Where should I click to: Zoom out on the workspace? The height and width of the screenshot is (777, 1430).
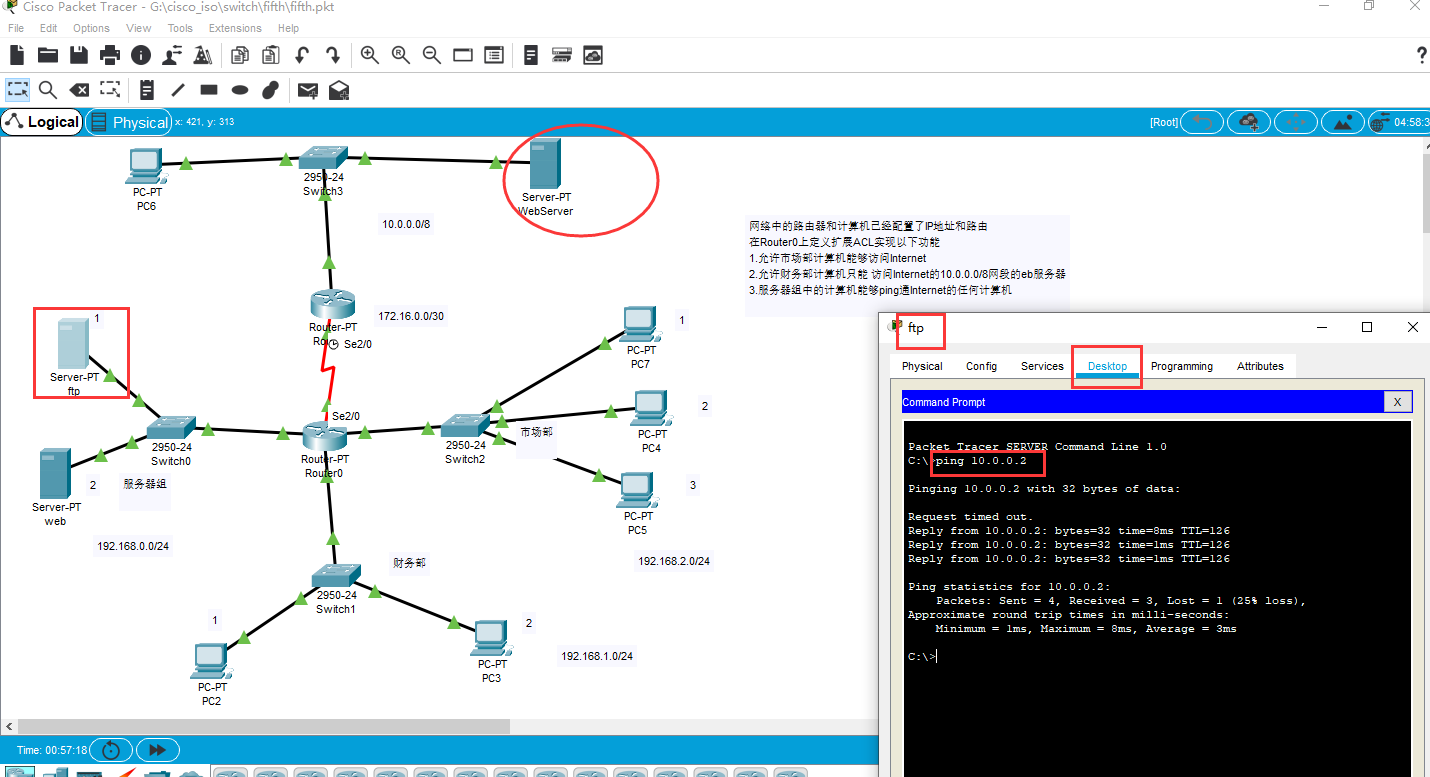coord(431,55)
